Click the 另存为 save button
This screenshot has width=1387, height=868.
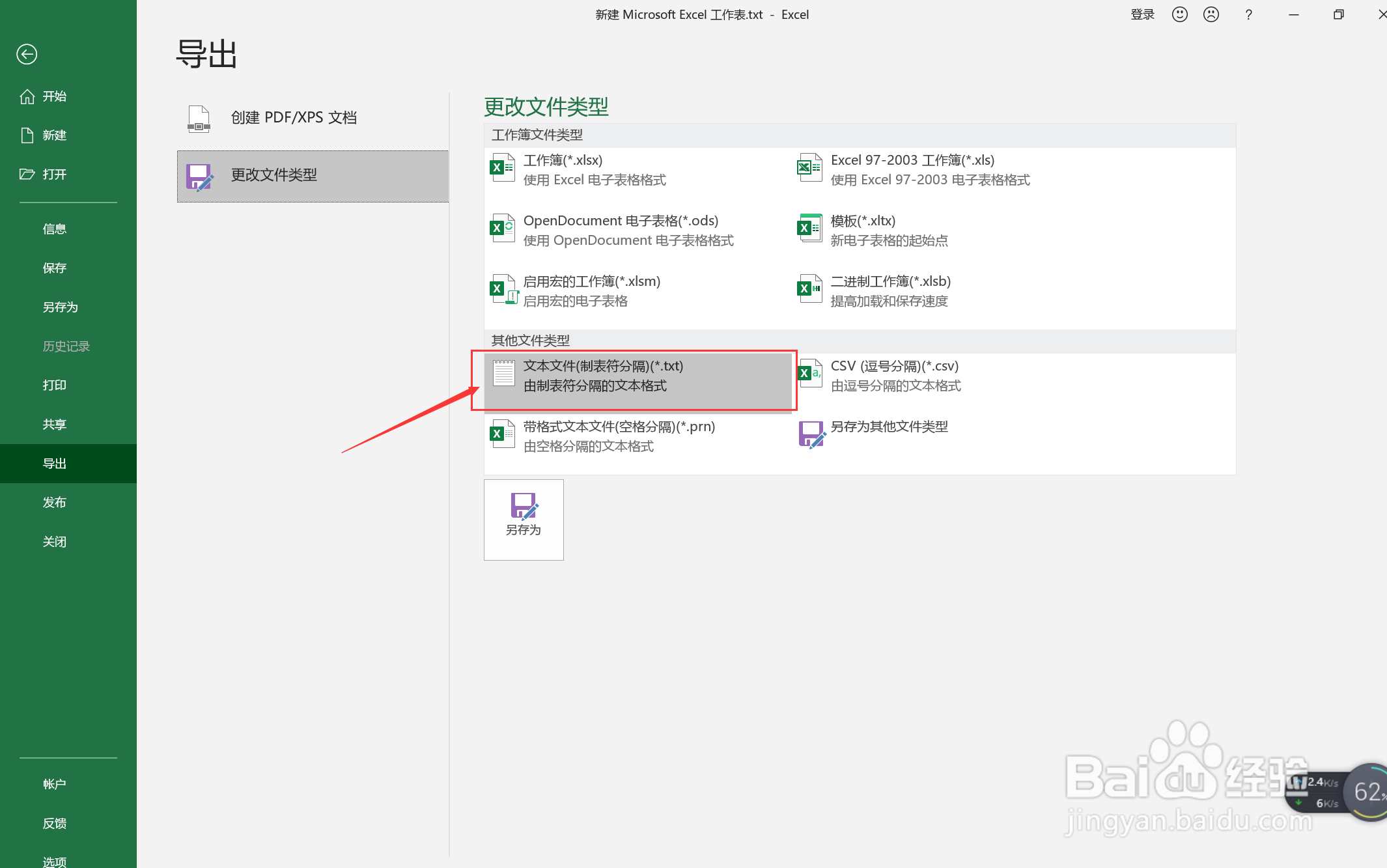(523, 519)
